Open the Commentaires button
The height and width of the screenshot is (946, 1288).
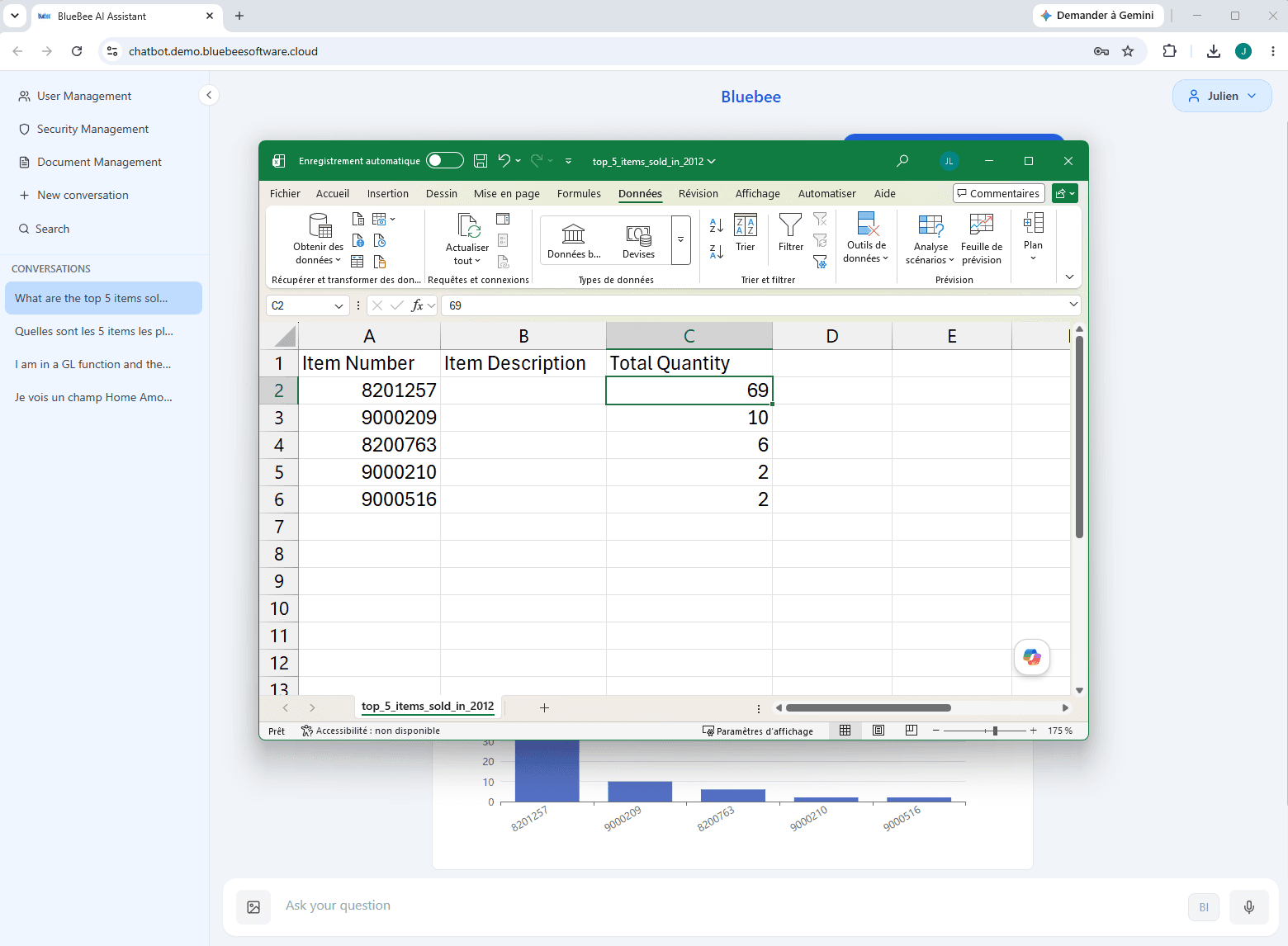point(999,193)
